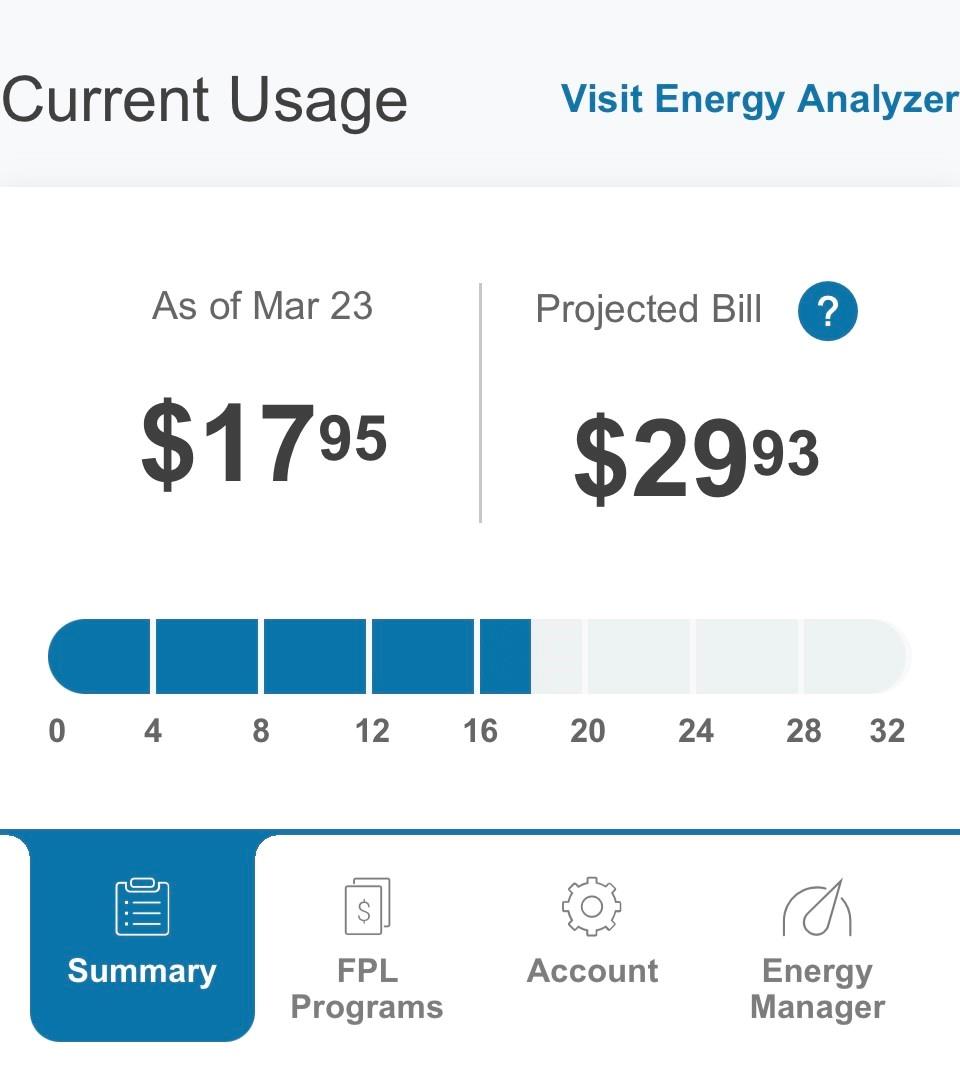
Task: Select the Energy Manager tab label
Action: pos(817,988)
